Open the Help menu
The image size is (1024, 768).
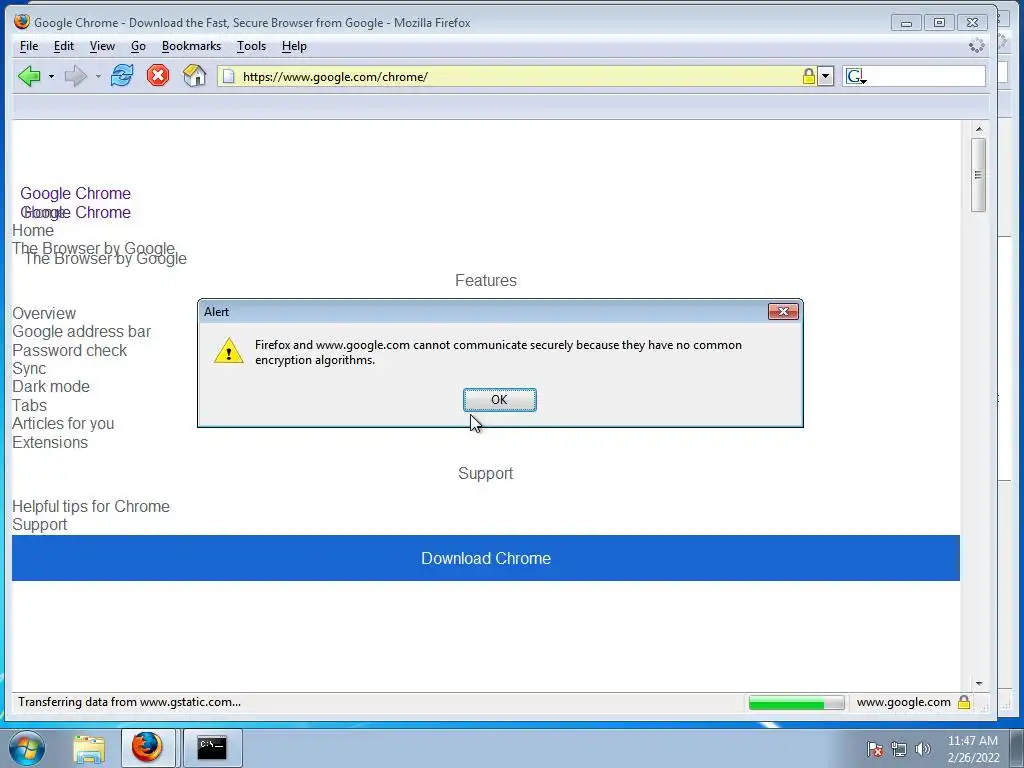click(x=294, y=46)
